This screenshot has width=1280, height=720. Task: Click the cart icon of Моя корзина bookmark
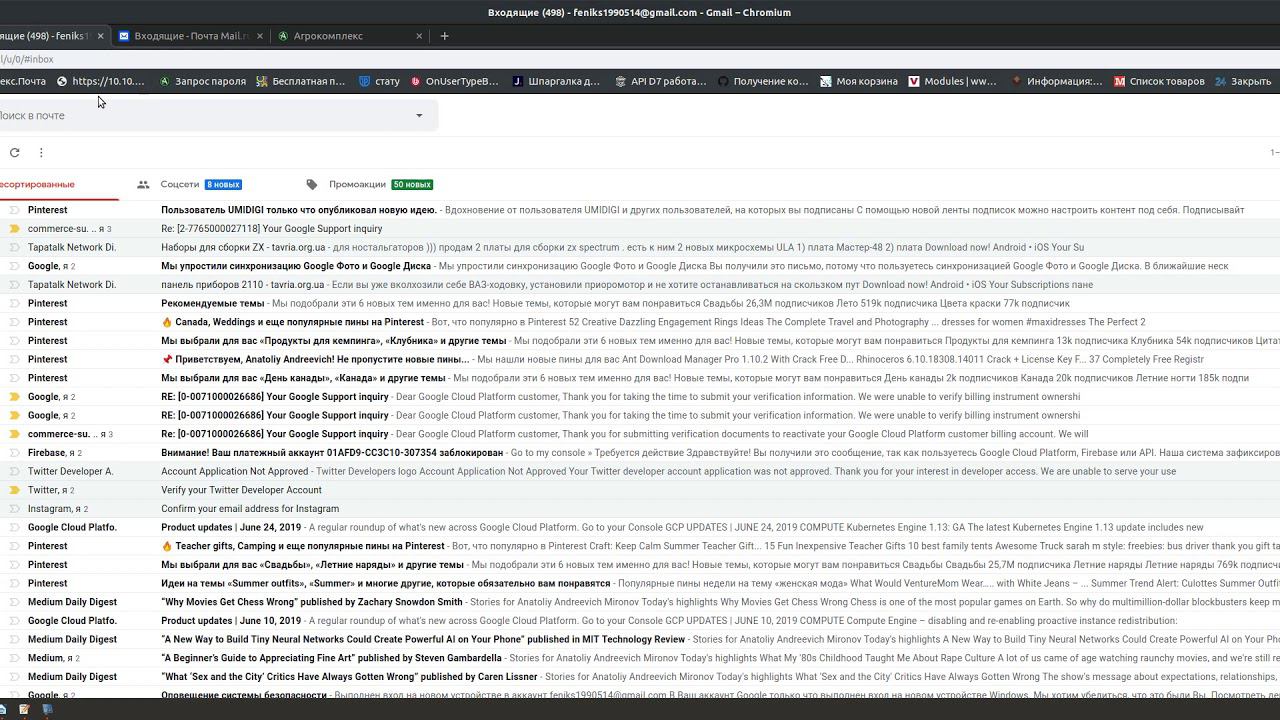(x=826, y=82)
